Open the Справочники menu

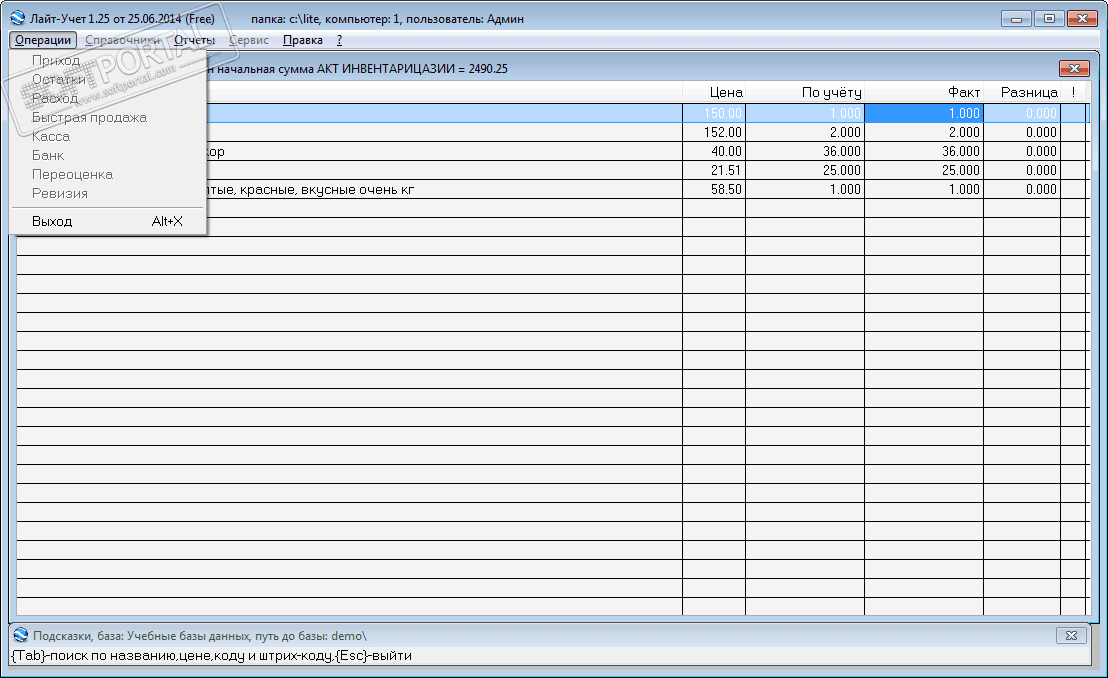click(x=123, y=40)
